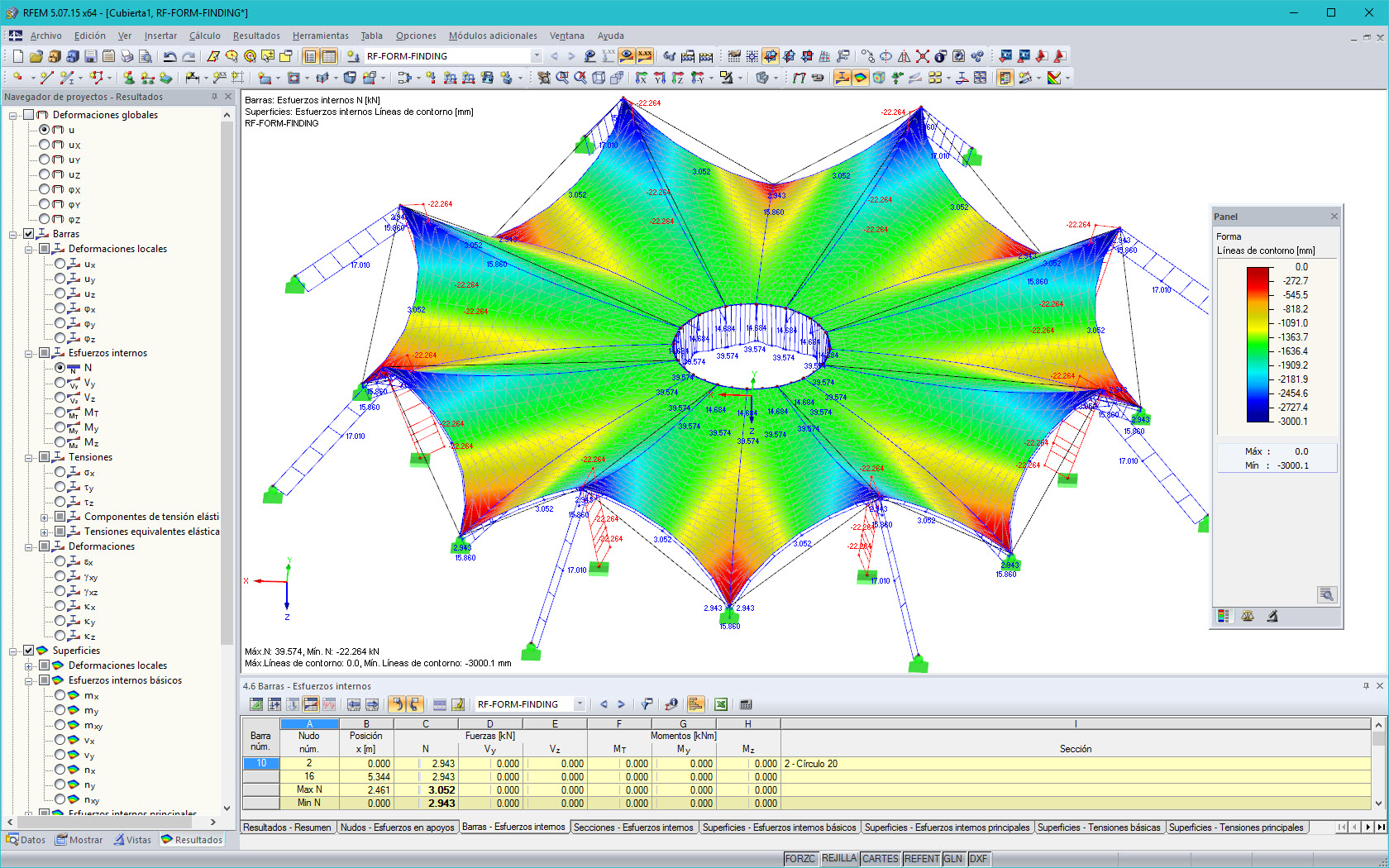Viewport: 1389px width, 868px height.
Task: Click the printer icon to print the model
Action: pos(126,56)
